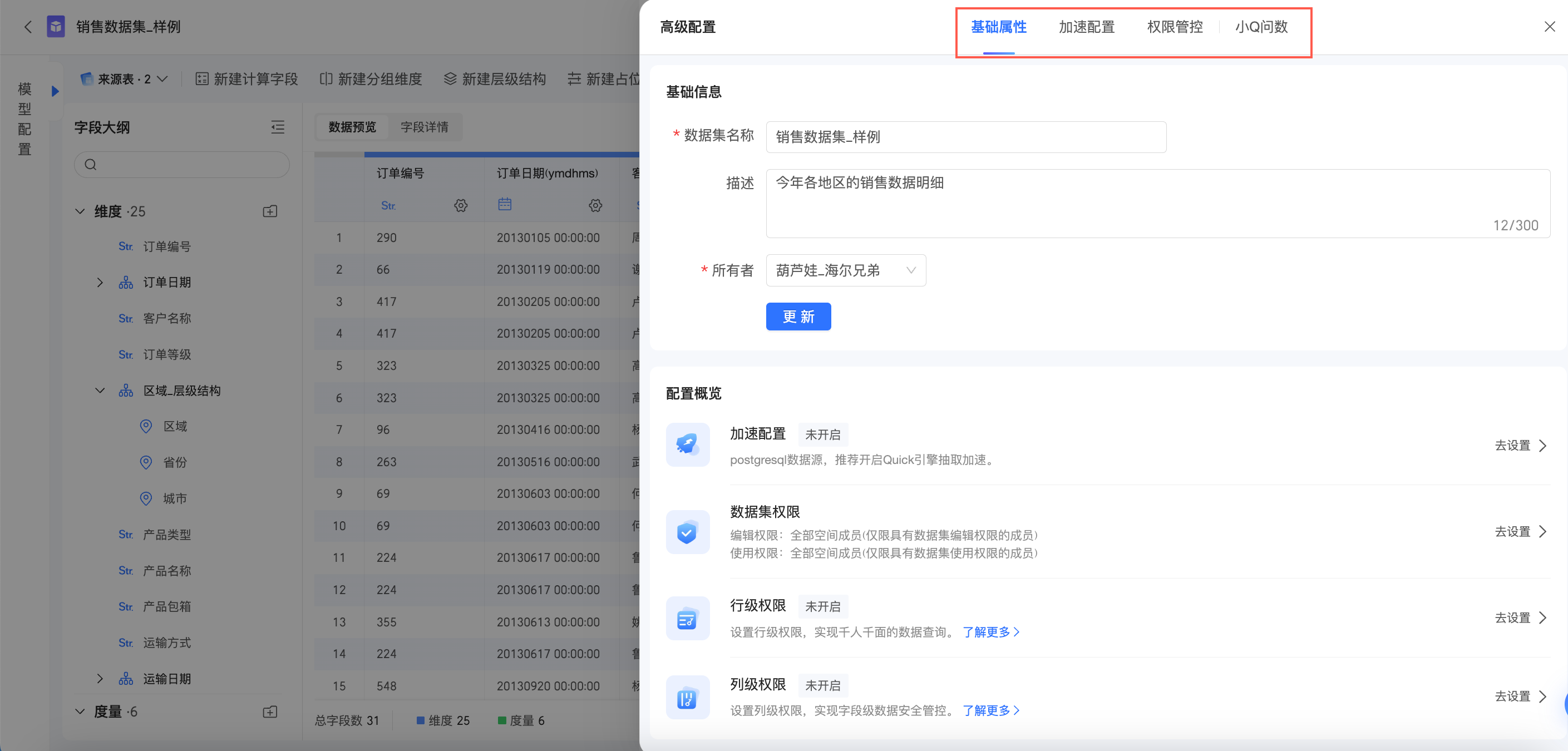Screen dimensions: 1568x751
Task: Add a new measure folder icon
Action: [x=270, y=712]
